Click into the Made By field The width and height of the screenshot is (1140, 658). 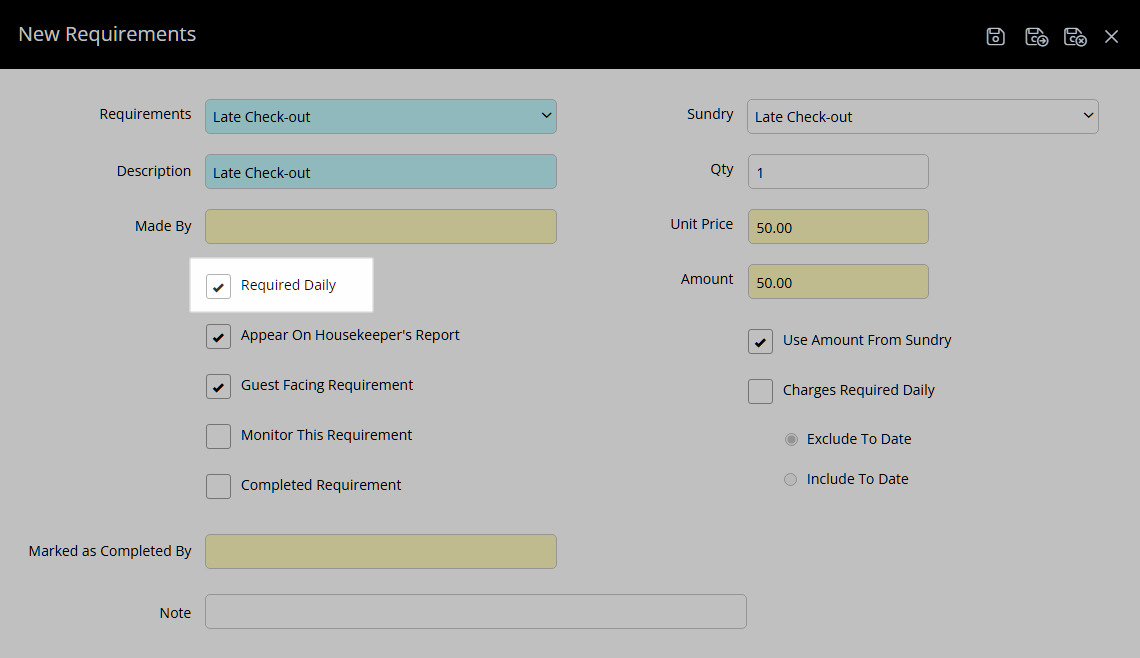tap(381, 226)
